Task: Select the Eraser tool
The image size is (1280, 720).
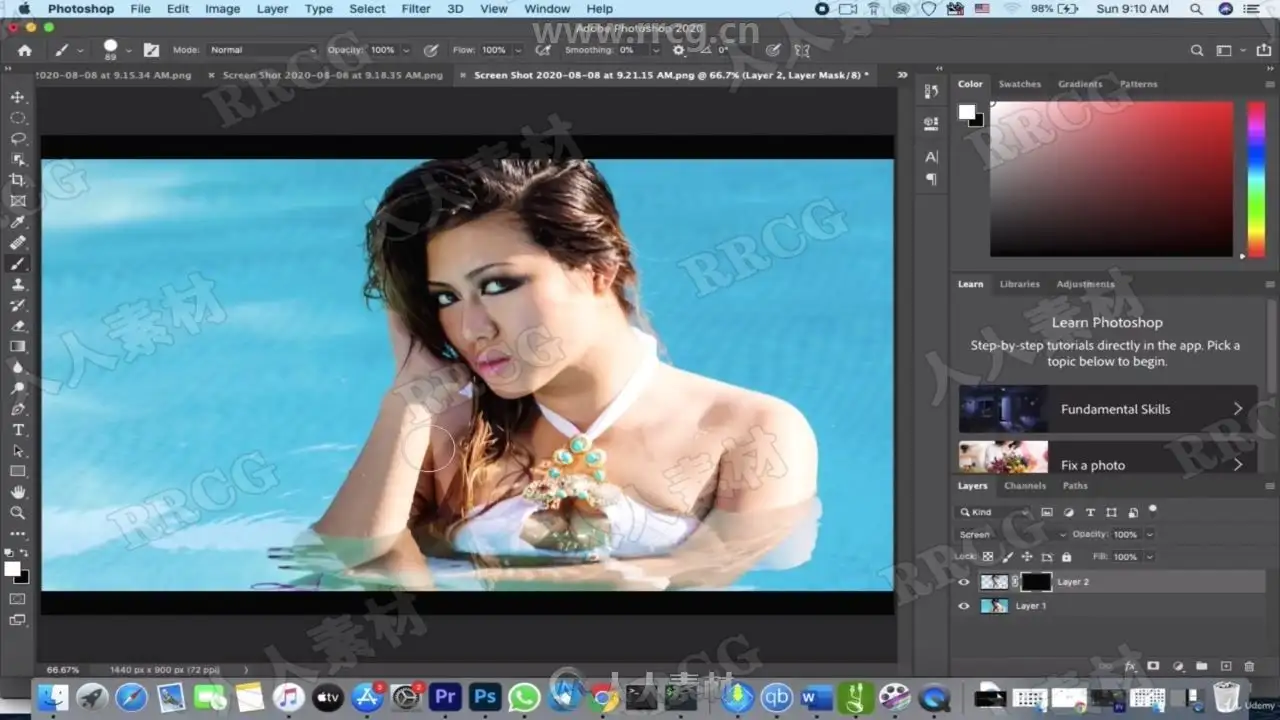Action: click(x=18, y=326)
